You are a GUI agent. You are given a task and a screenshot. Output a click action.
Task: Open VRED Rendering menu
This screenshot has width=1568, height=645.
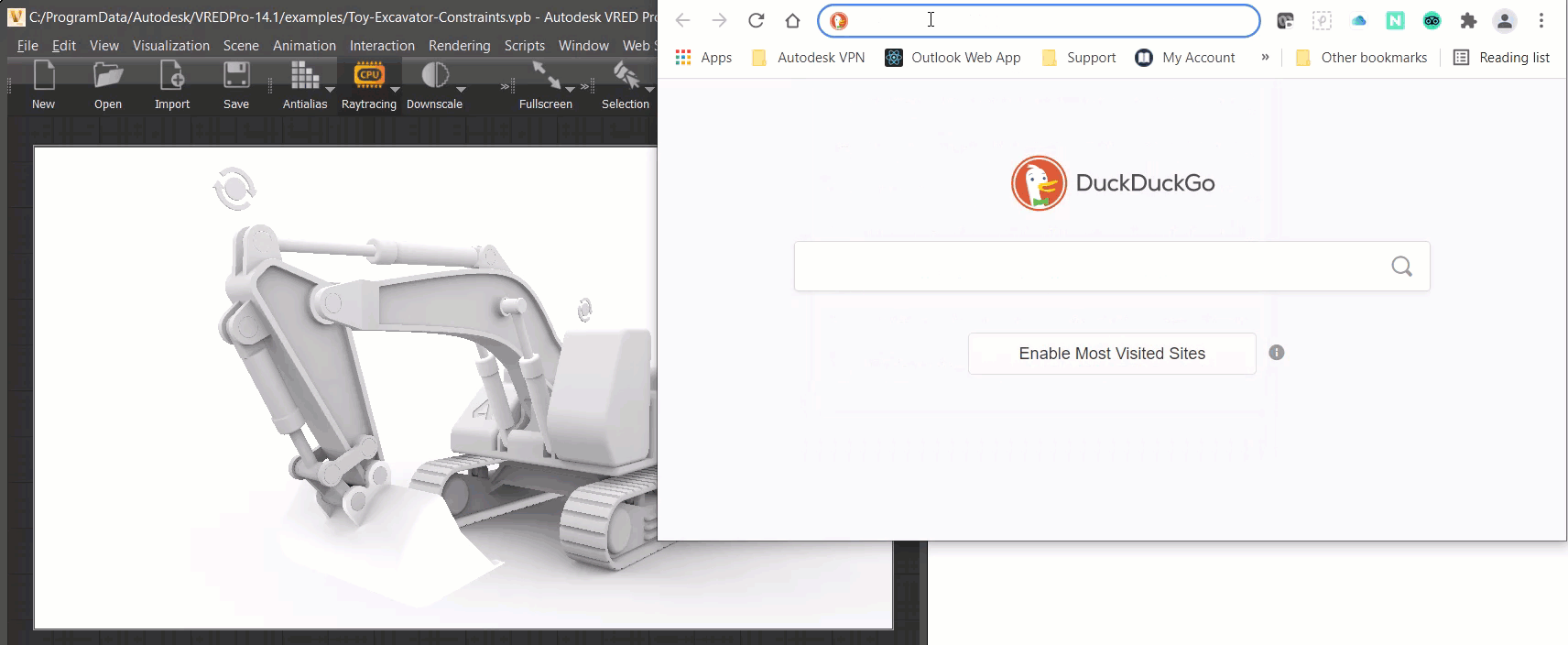point(459,45)
